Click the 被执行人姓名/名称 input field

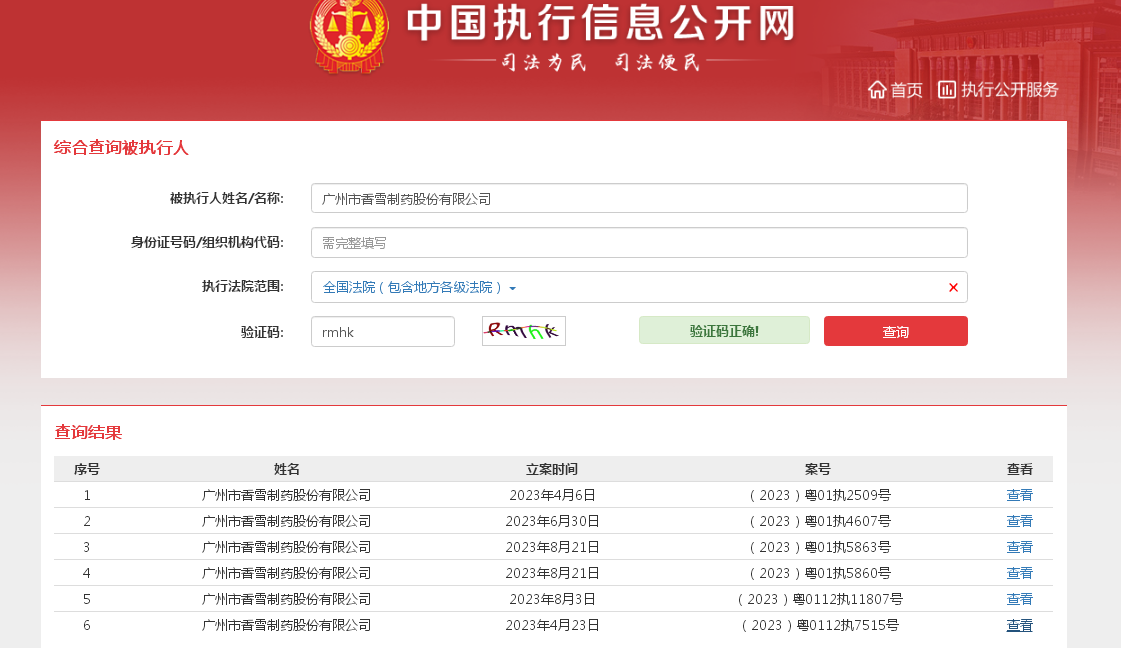point(639,198)
